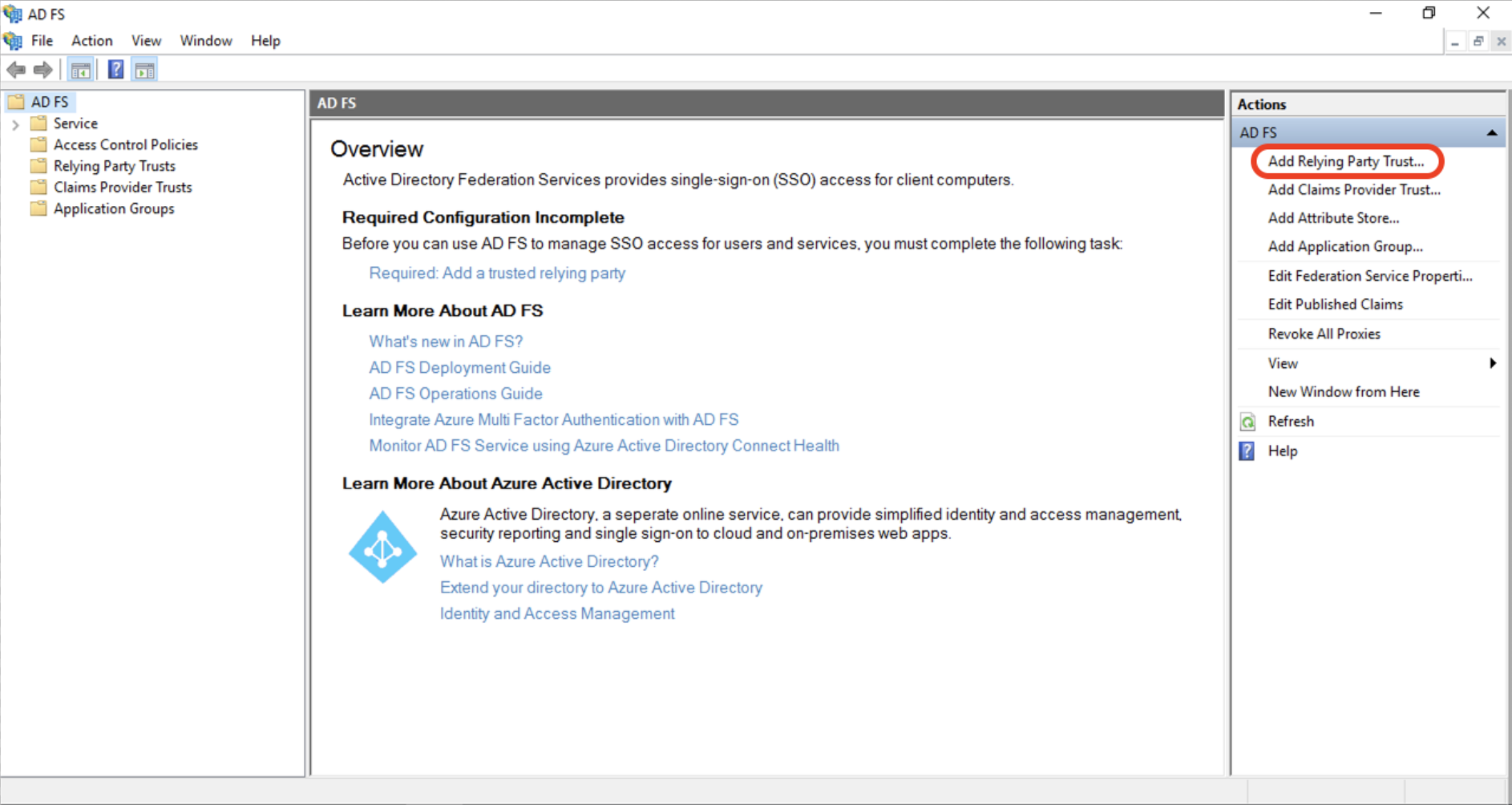Viewport: 1512px width, 805px height.
Task: Collapse the AD FS section in Actions pane
Action: [1491, 133]
